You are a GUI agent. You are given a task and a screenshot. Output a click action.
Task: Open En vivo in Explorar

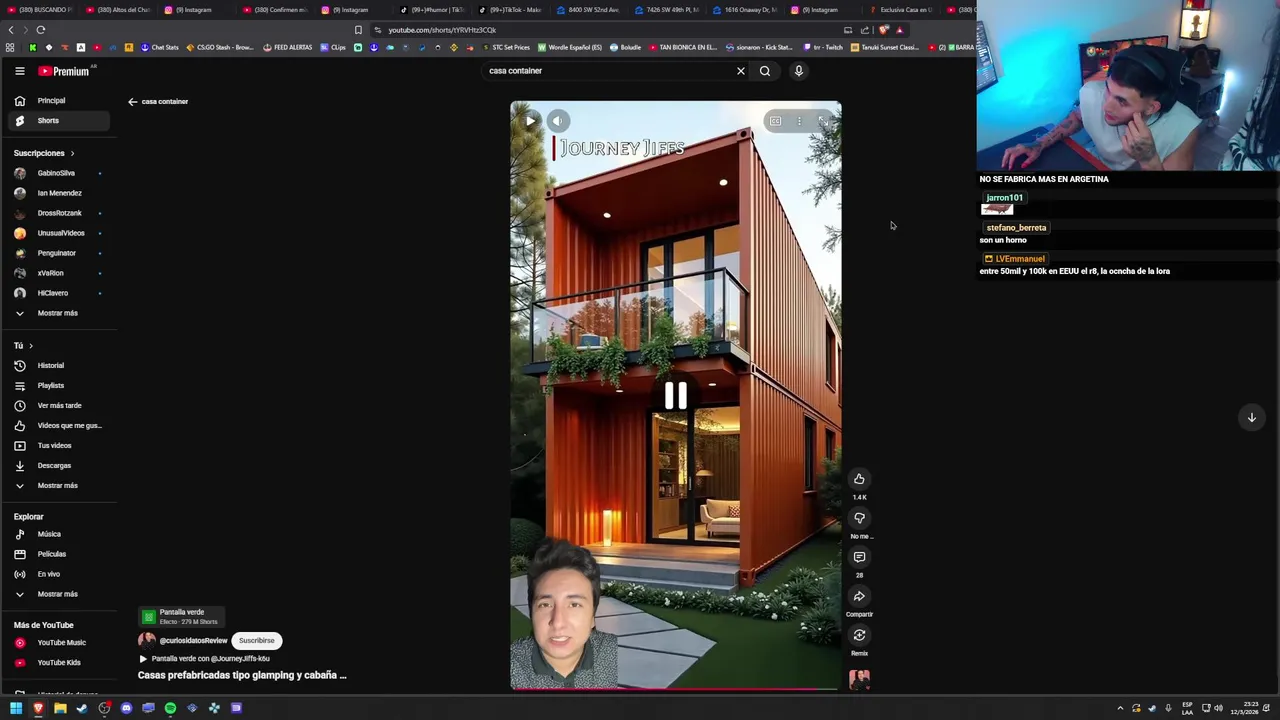click(58, 574)
